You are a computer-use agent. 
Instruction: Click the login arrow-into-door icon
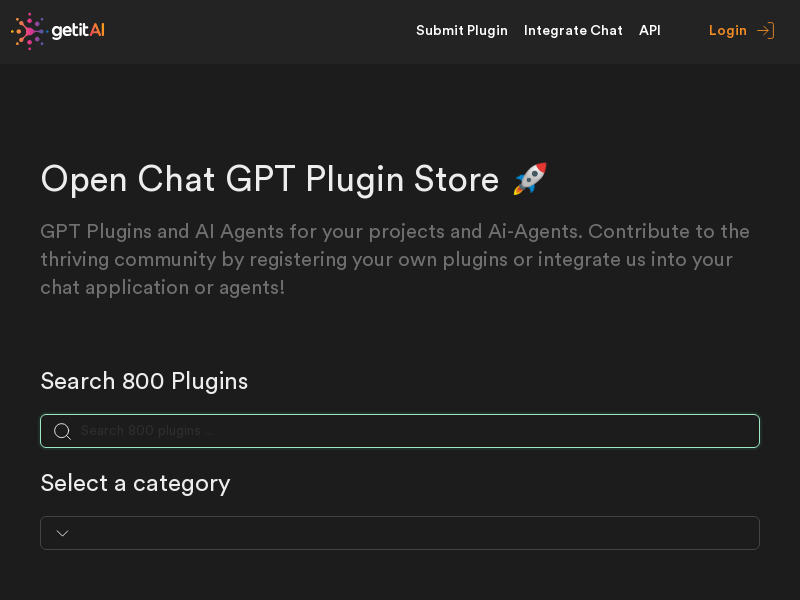[766, 31]
